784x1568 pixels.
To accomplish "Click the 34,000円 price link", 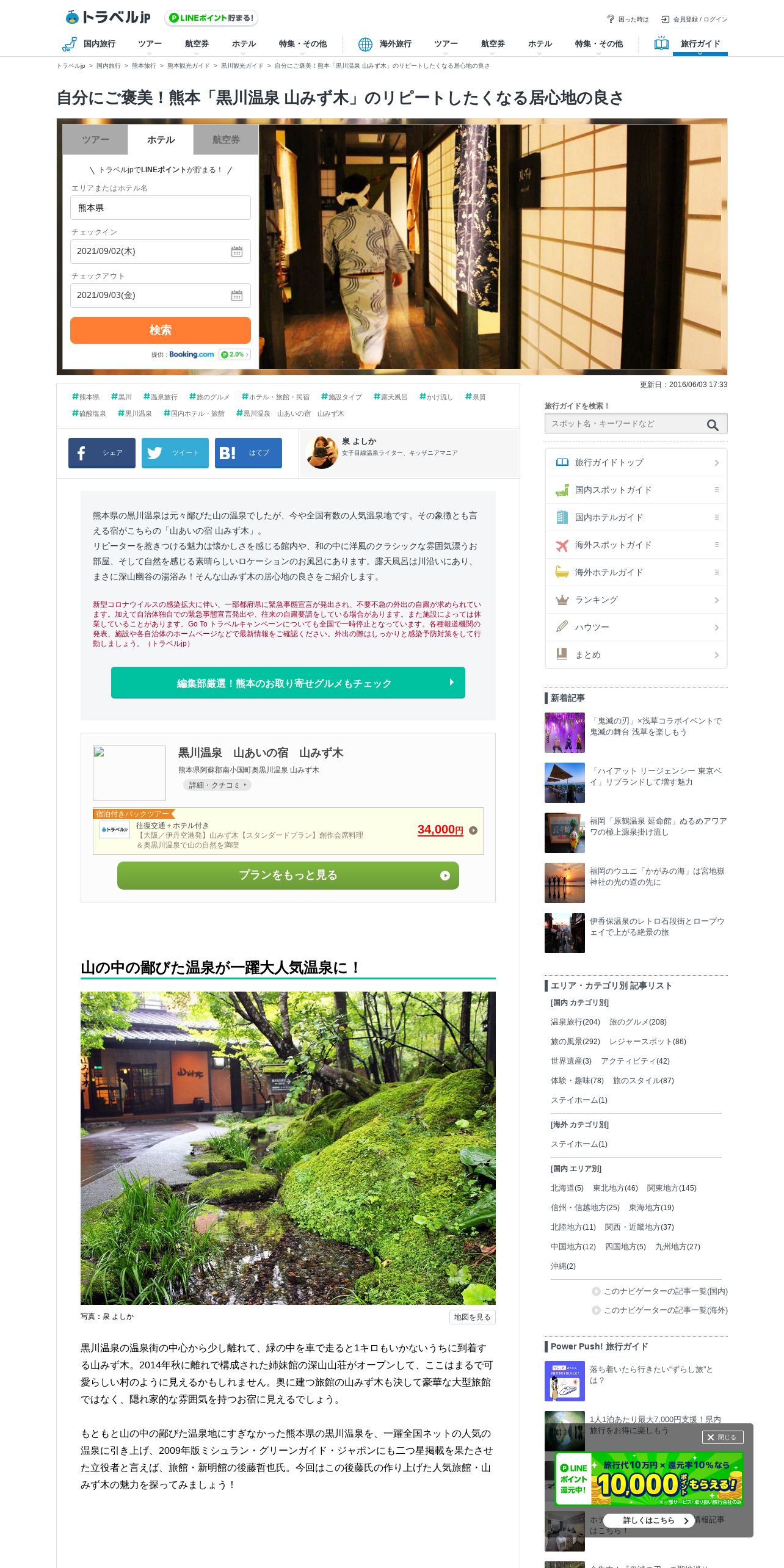I will click(440, 830).
